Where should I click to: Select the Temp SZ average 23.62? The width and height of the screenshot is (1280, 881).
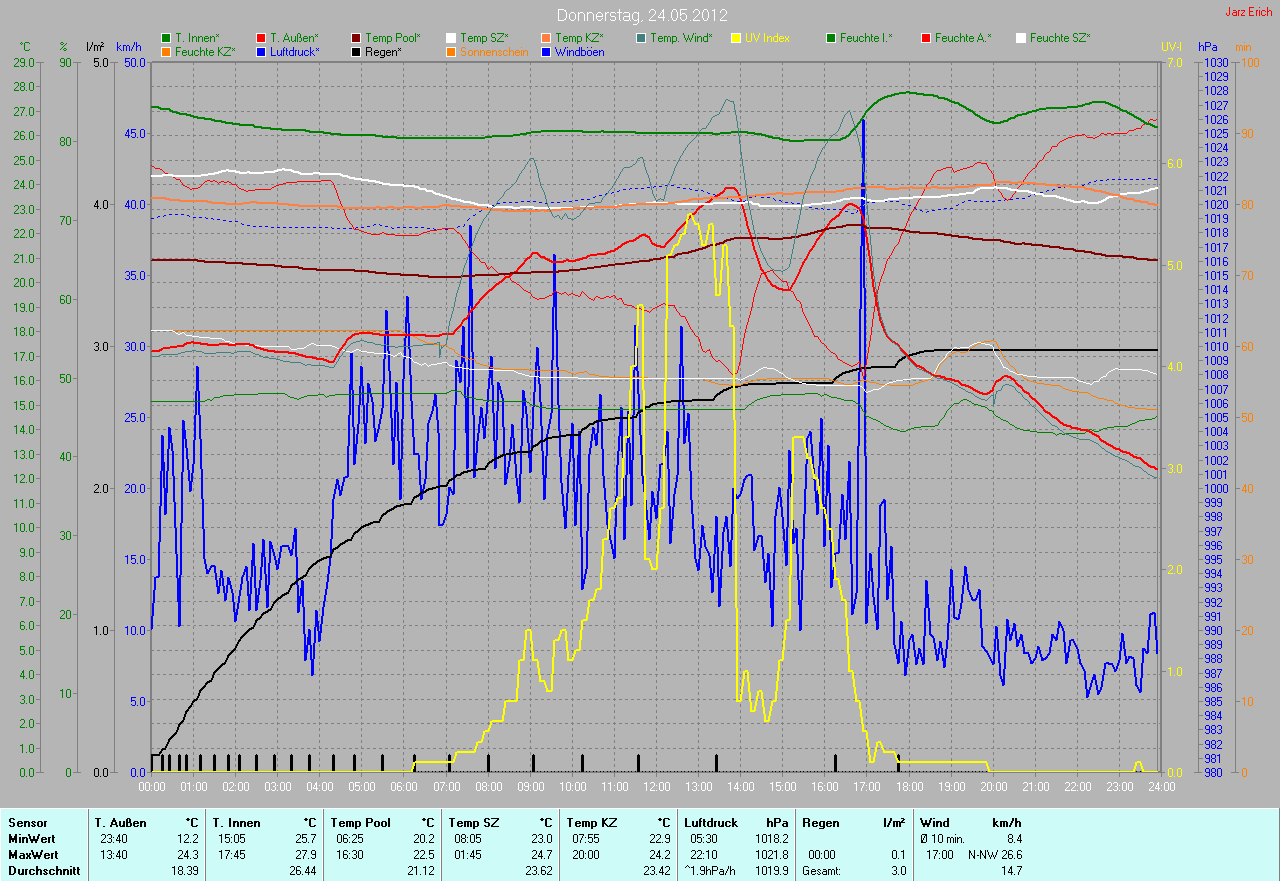(539, 871)
